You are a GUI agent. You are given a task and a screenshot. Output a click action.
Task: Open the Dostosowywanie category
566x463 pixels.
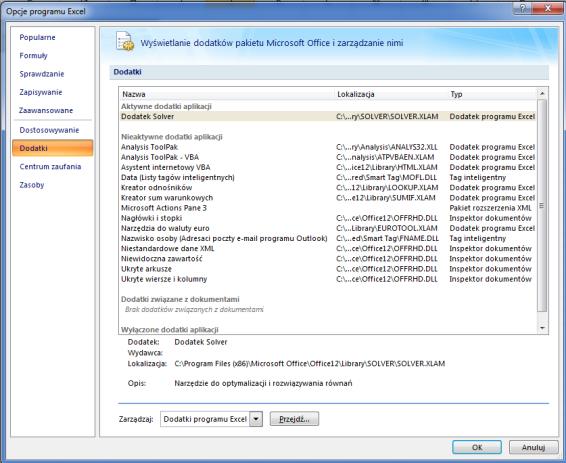(49, 130)
